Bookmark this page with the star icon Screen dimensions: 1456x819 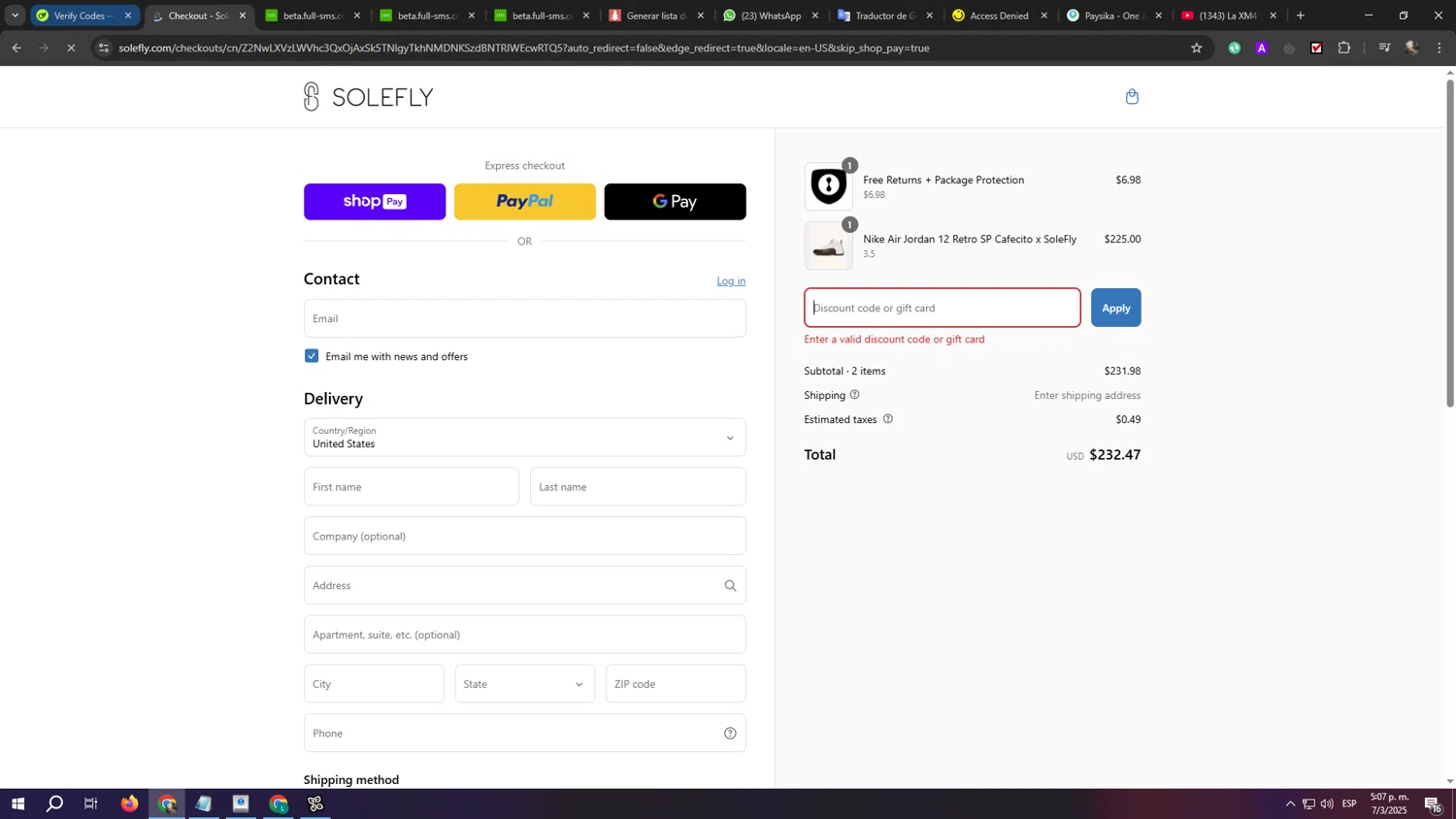pyautogui.click(x=1196, y=48)
